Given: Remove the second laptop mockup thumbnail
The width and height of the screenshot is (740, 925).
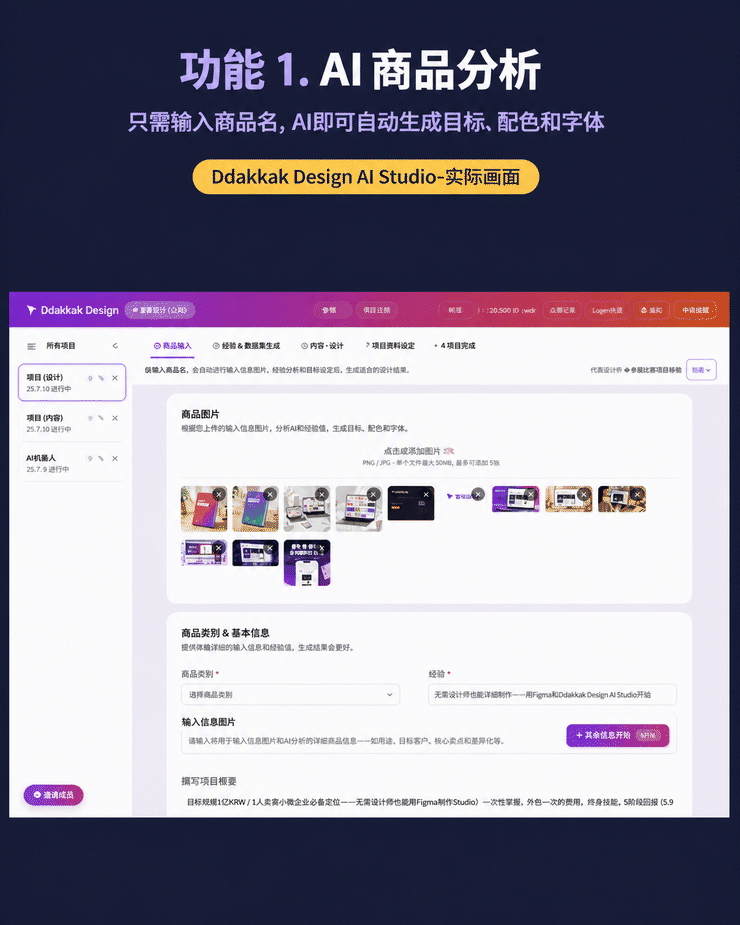Looking at the screenshot, I should pos(374,494).
